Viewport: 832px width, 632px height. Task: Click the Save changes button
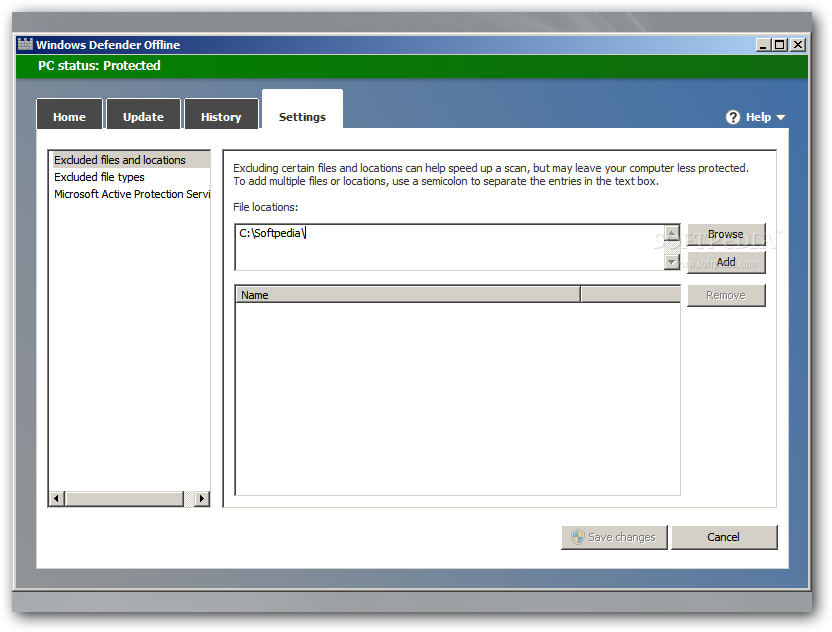click(x=614, y=537)
